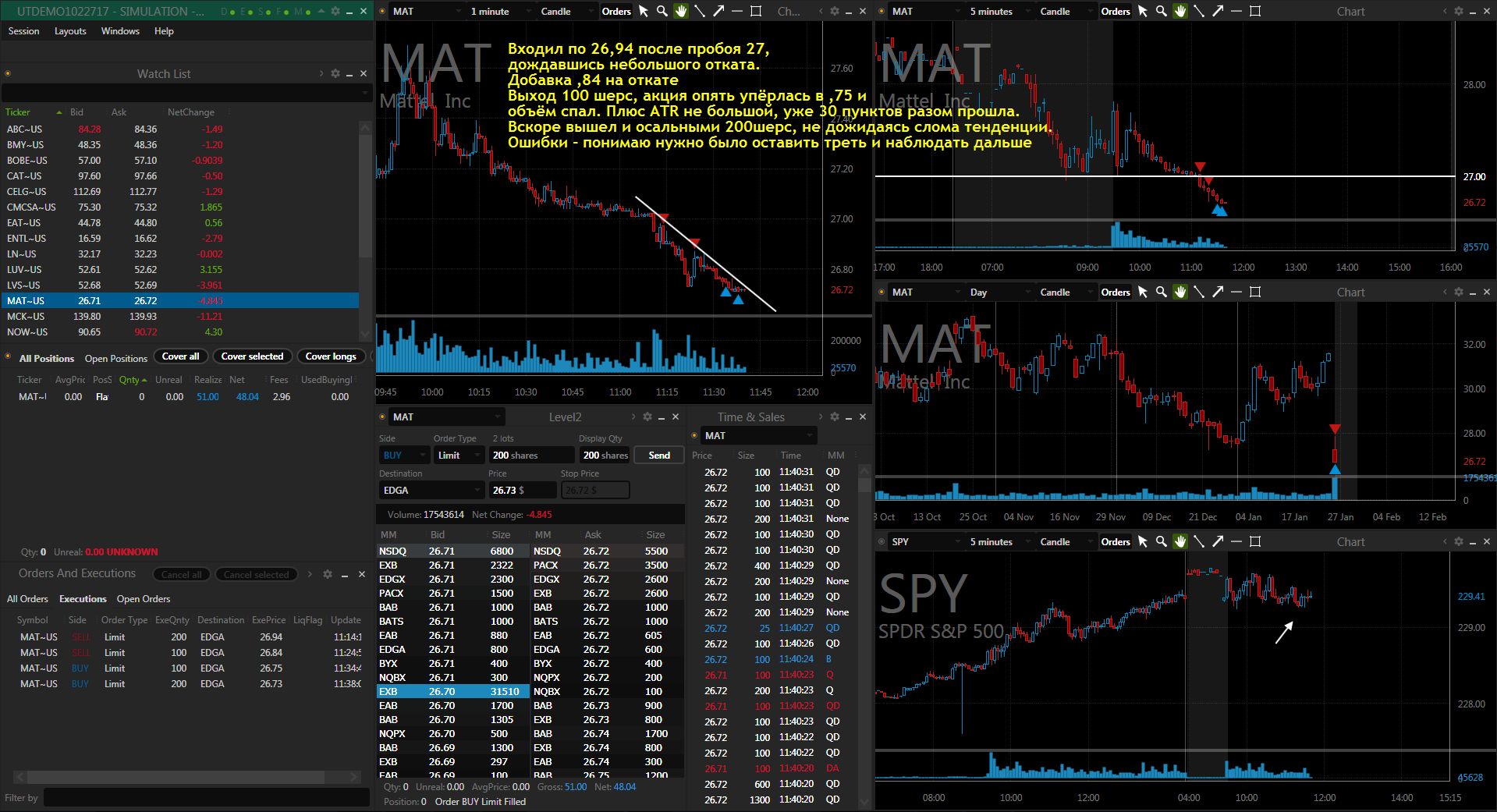Open Watch List settings gear
The height and width of the screenshot is (812, 1497).
point(335,73)
